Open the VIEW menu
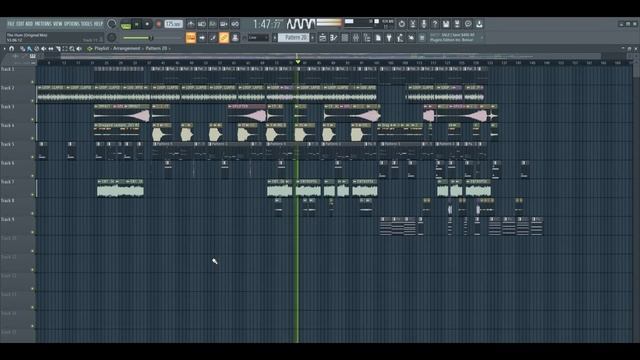The image size is (640, 360). point(58,24)
